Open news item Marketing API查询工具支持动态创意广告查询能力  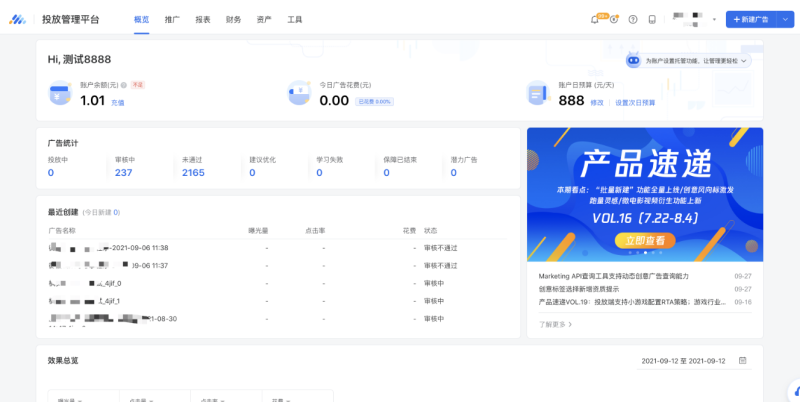click(x=614, y=276)
